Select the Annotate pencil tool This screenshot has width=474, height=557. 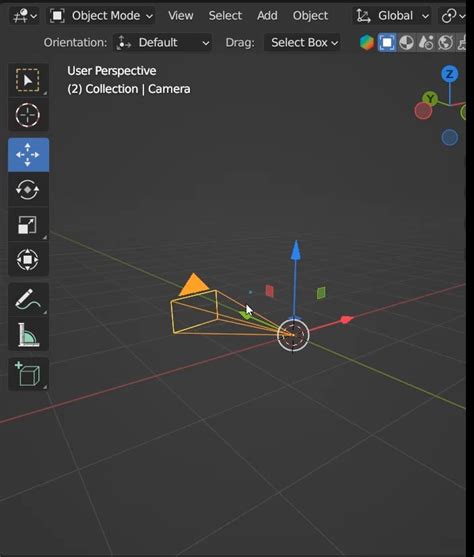(x=28, y=299)
